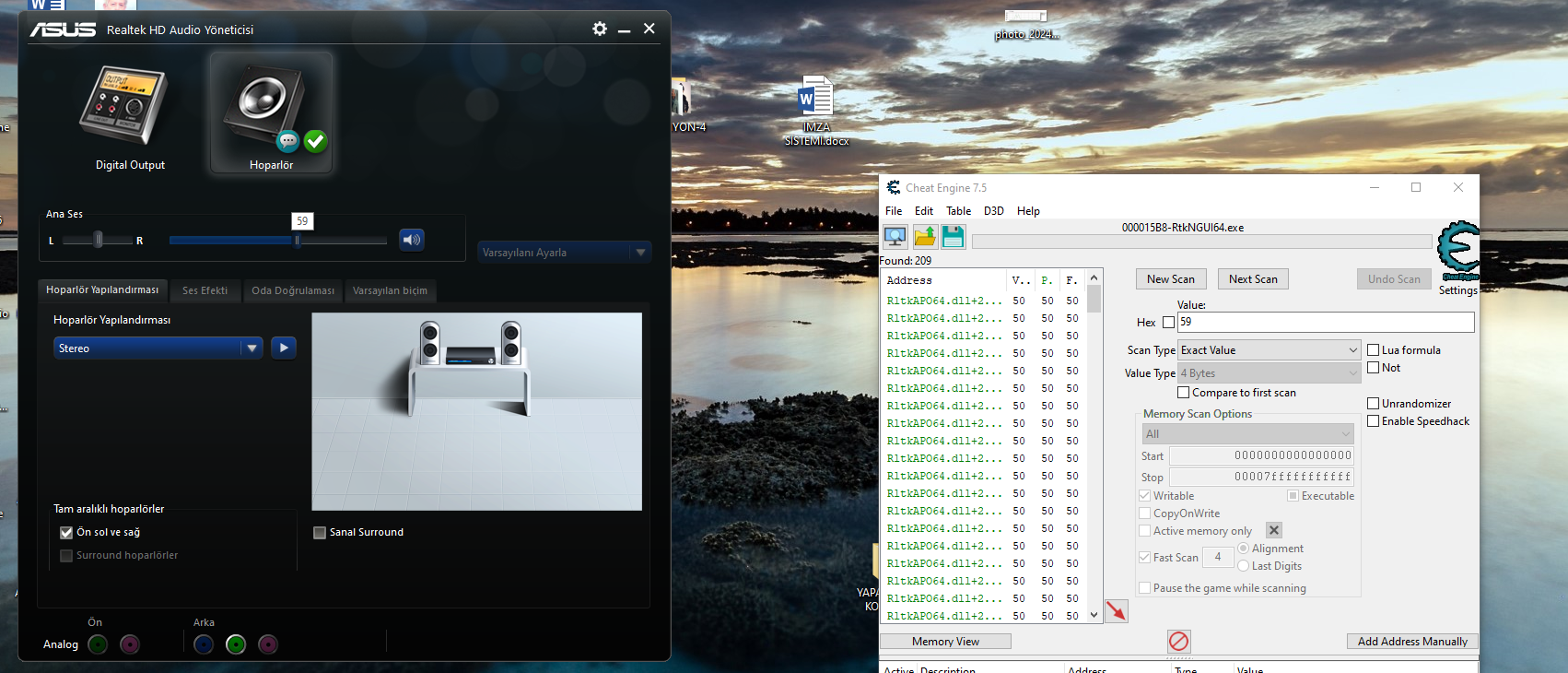Screen dimensions: 1568x673
Task: Click Add Address Manually
Action: (x=1412, y=642)
